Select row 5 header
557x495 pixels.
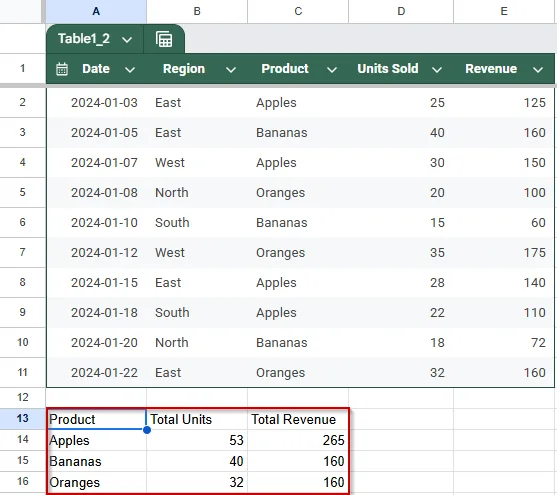(x=23, y=192)
